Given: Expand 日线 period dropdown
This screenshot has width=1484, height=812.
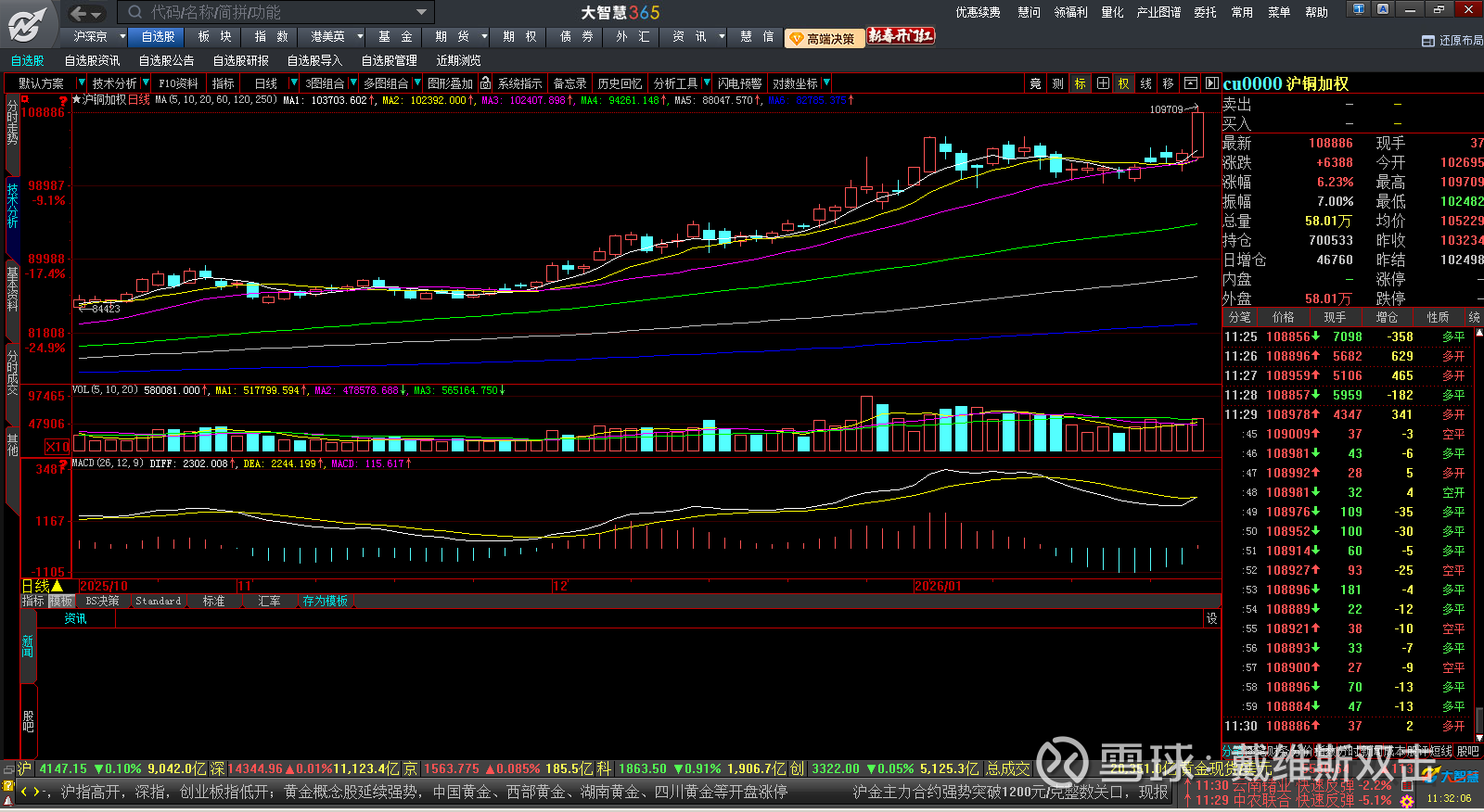Looking at the screenshot, I should [294, 83].
